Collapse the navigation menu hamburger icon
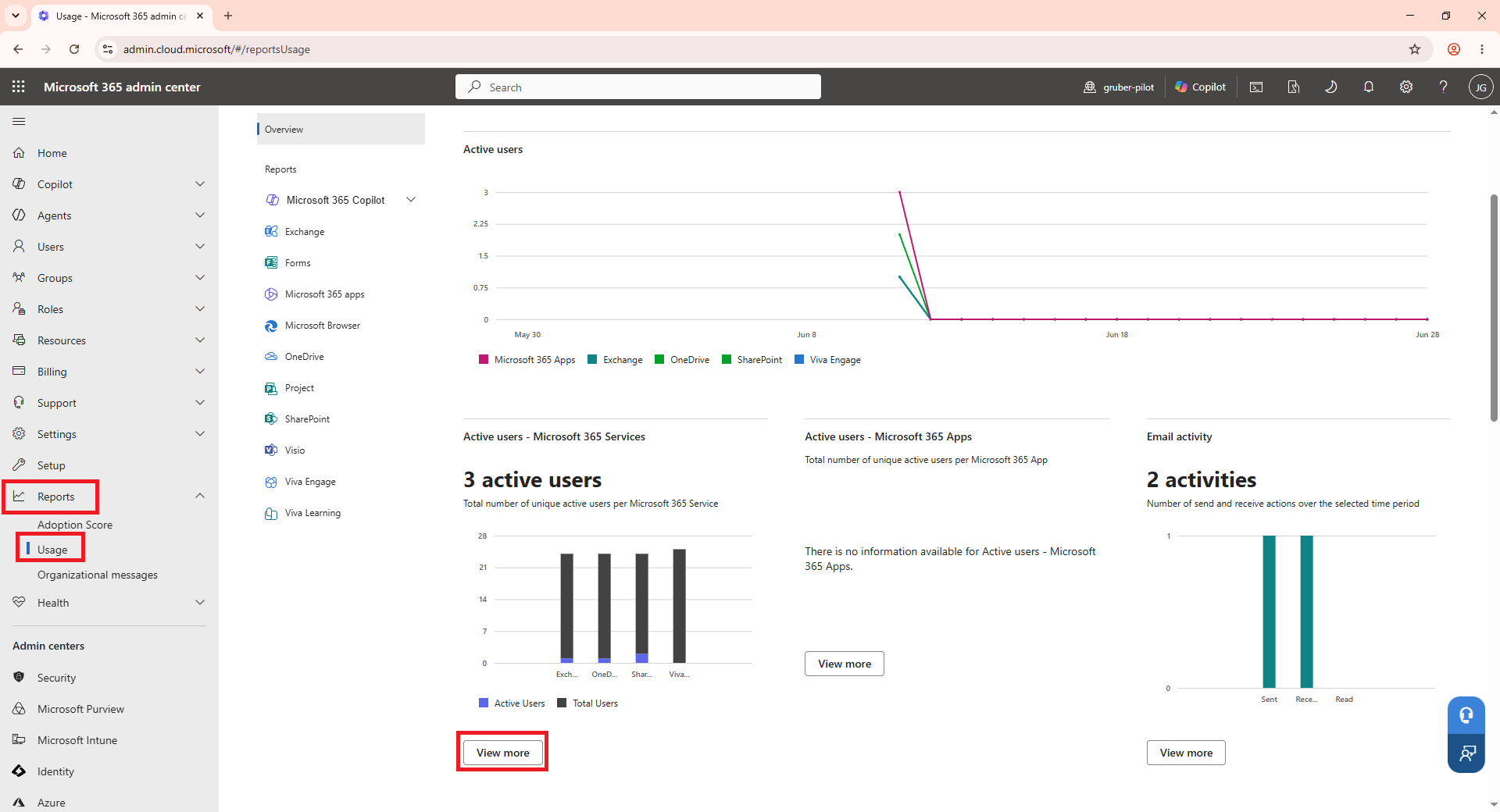The width and height of the screenshot is (1500, 812). [19, 121]
